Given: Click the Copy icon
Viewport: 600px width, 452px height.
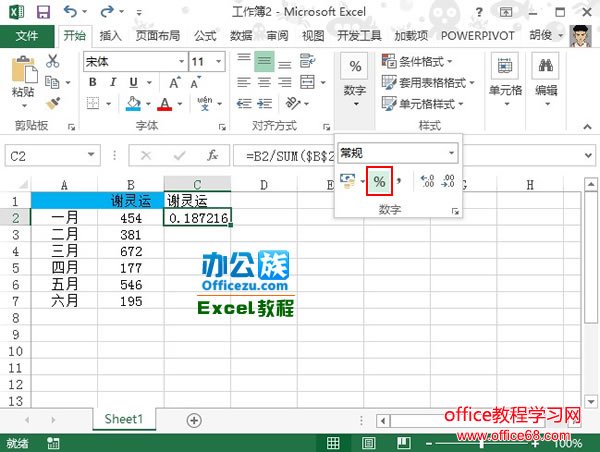Looking at the screenshot, I should (x=52, y=82).
